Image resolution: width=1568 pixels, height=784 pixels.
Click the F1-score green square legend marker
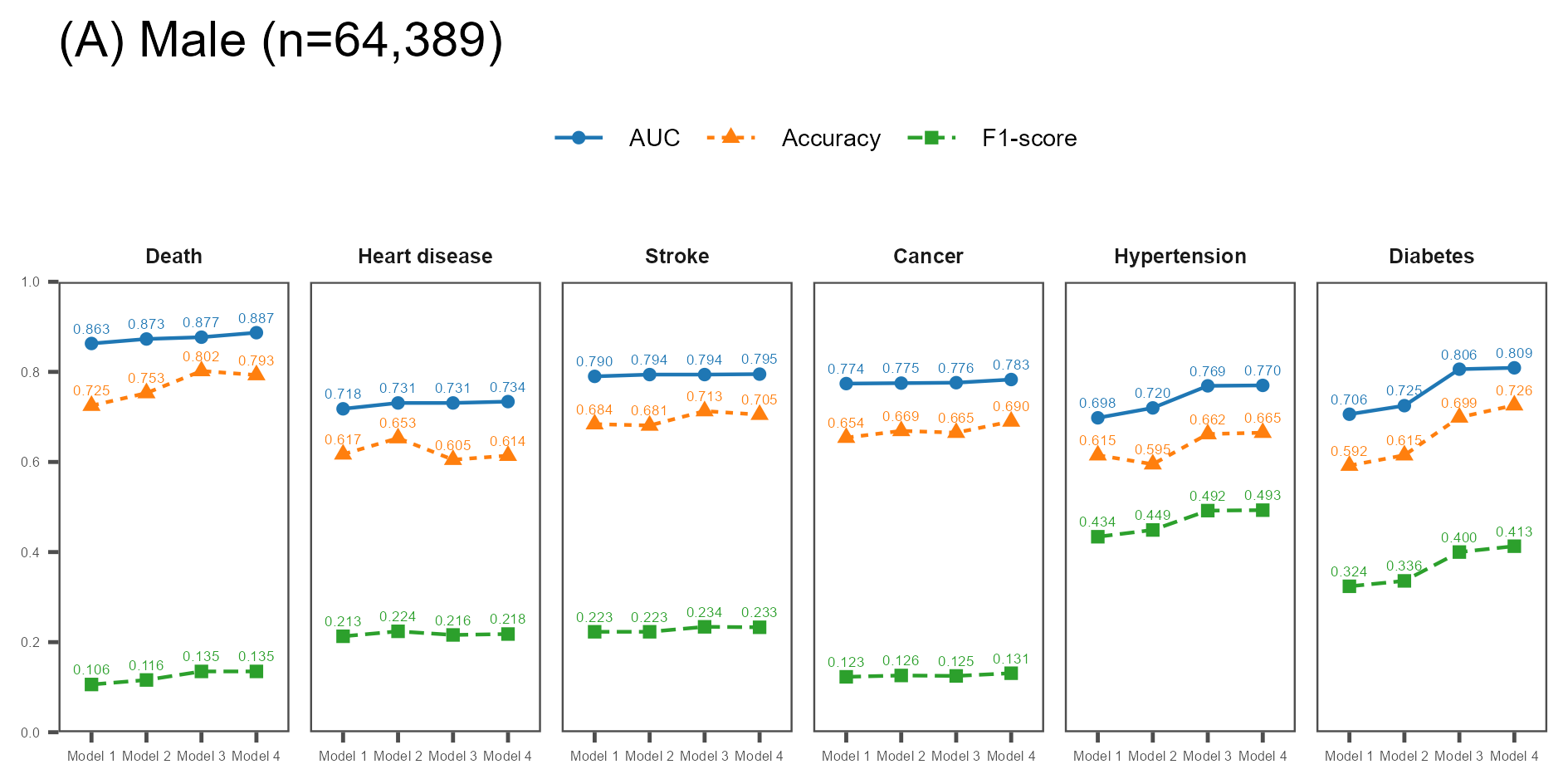point(931,138)
